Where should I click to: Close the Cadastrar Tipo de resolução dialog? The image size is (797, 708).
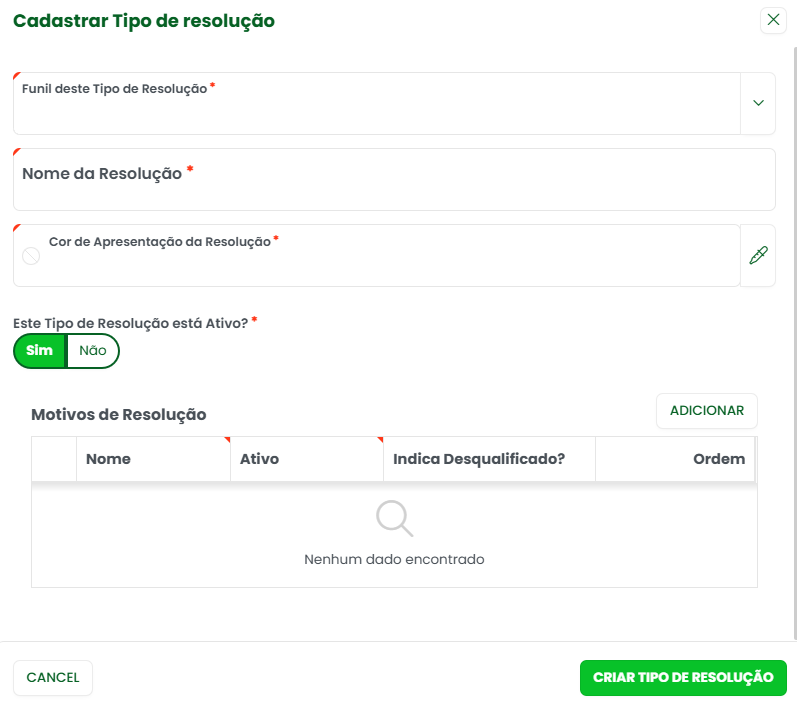tap(773, 20)
